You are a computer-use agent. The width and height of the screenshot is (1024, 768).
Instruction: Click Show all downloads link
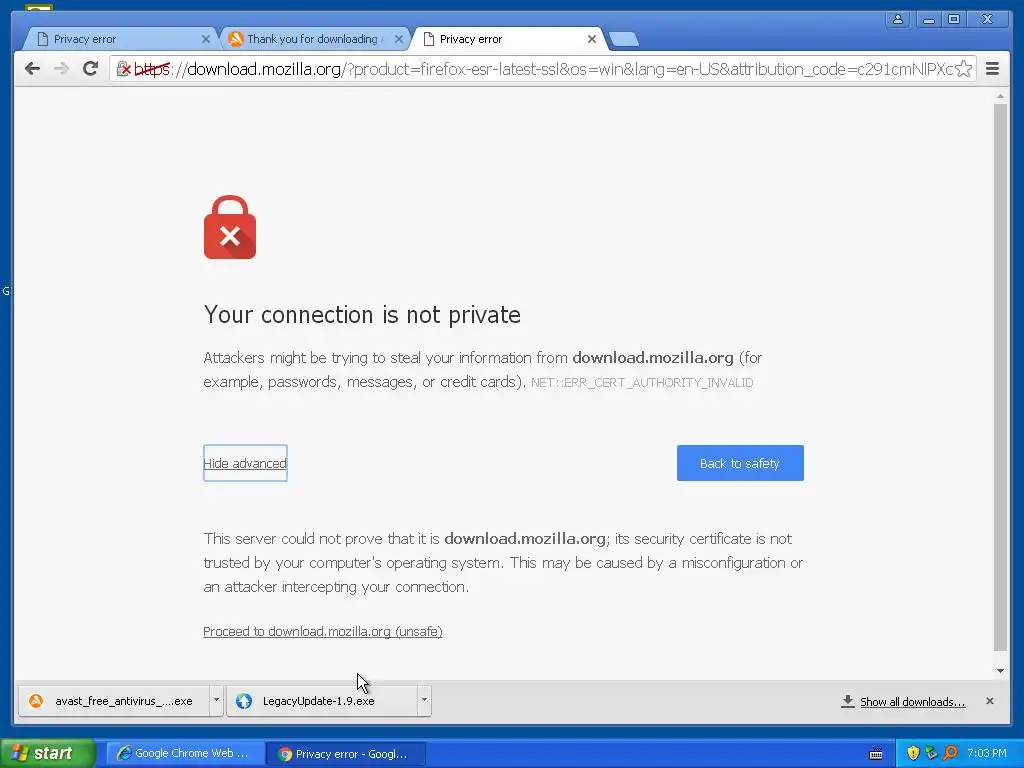pyautogui.click(x=912, y=701)
